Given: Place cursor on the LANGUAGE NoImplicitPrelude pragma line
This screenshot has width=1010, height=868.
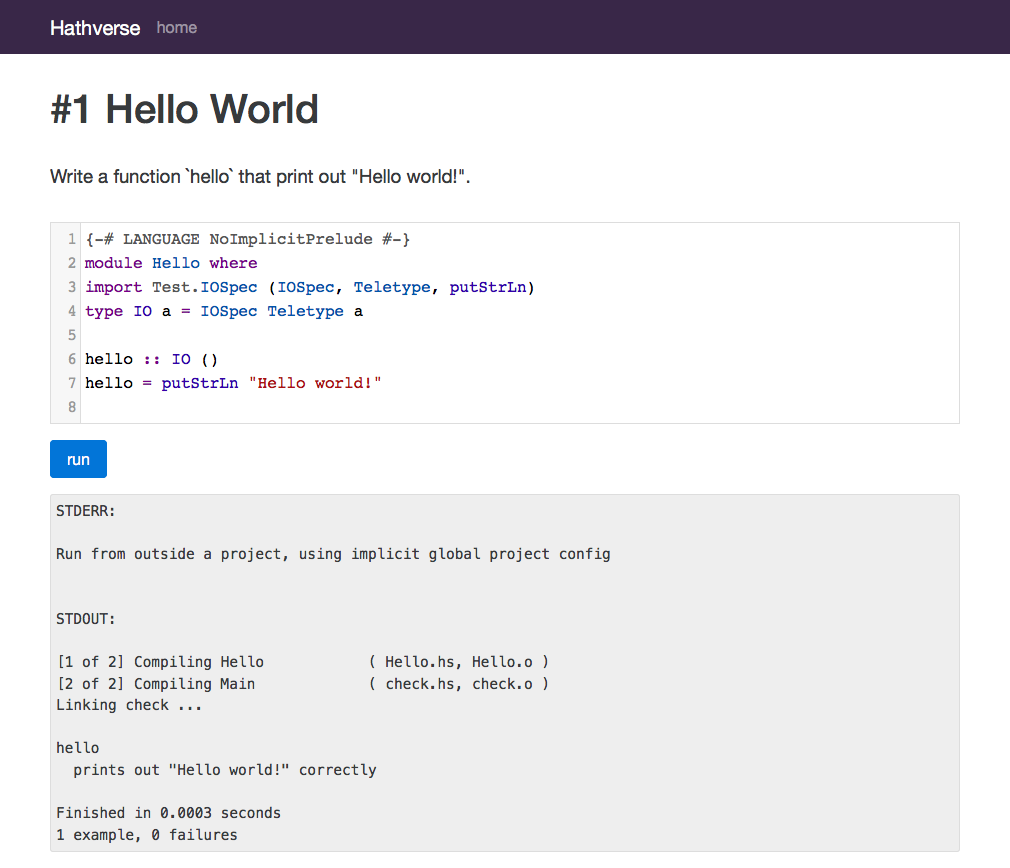Looking at the screenshot, I should (x=247, y=240).
